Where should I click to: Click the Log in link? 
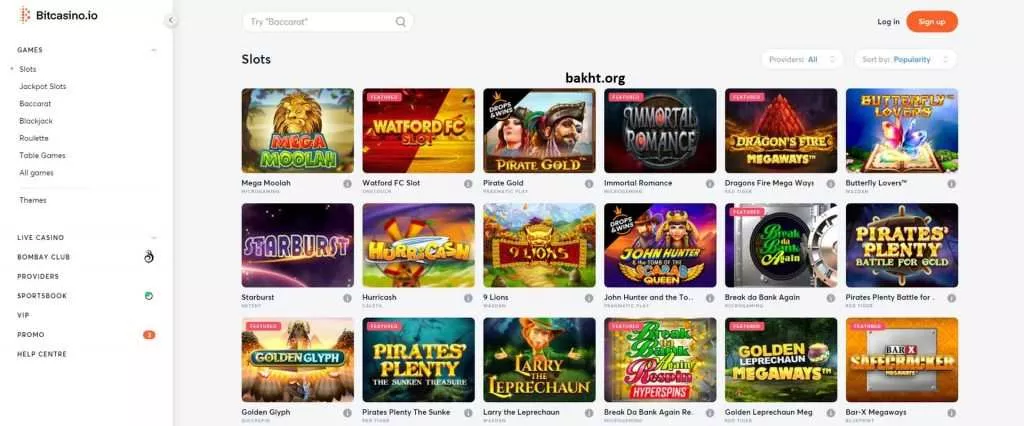888,22
